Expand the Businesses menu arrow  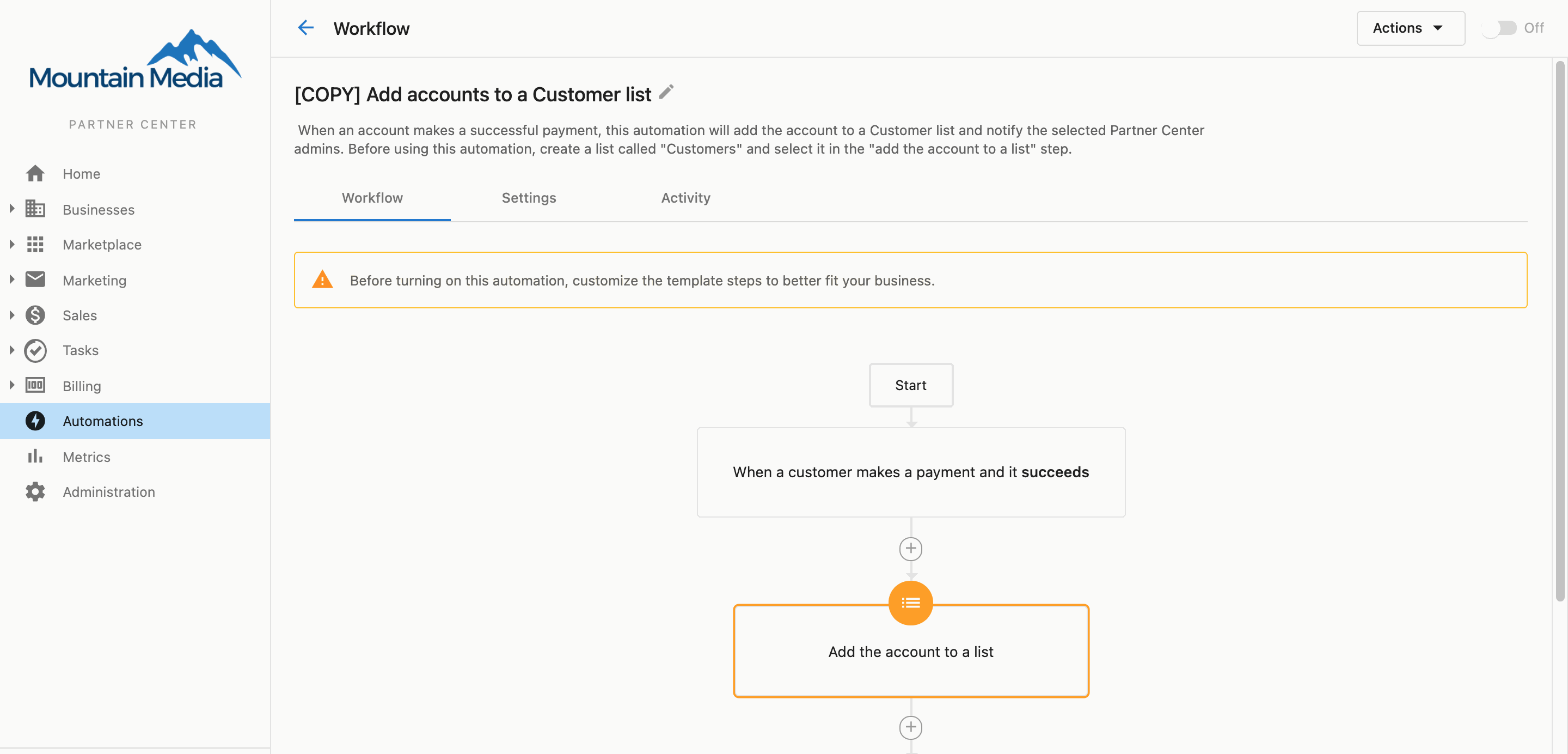coord(11,209)
